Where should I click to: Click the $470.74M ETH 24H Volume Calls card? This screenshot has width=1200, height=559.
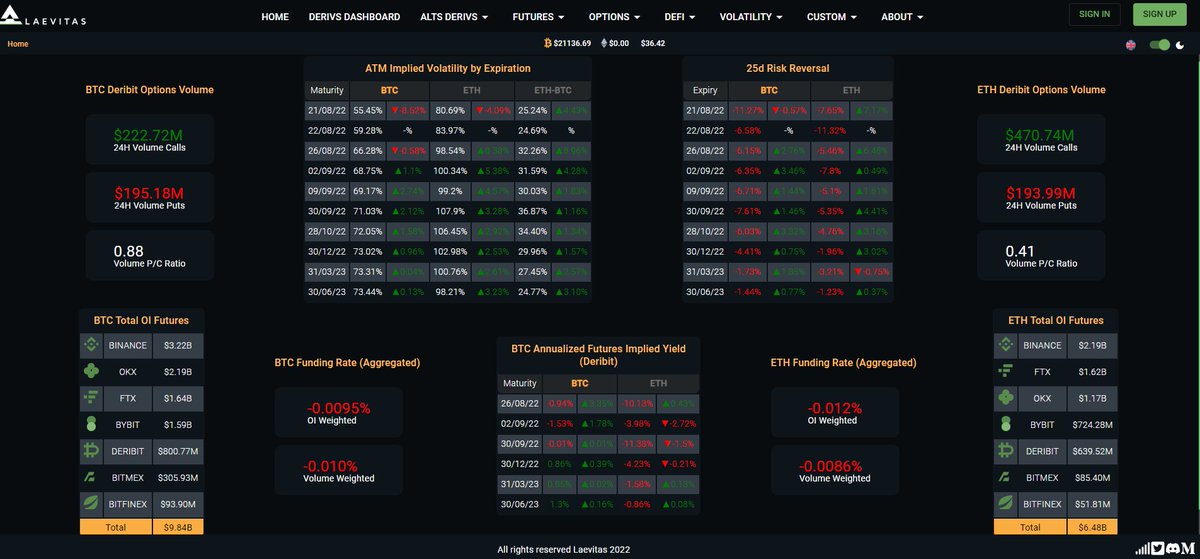pyautogui.click(x=1041, y=139)
